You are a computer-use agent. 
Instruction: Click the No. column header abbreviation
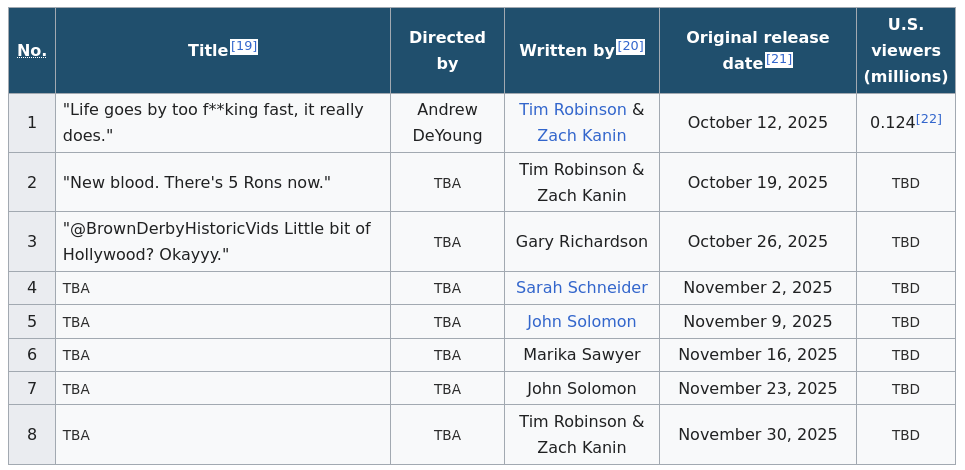click(32, 51)
